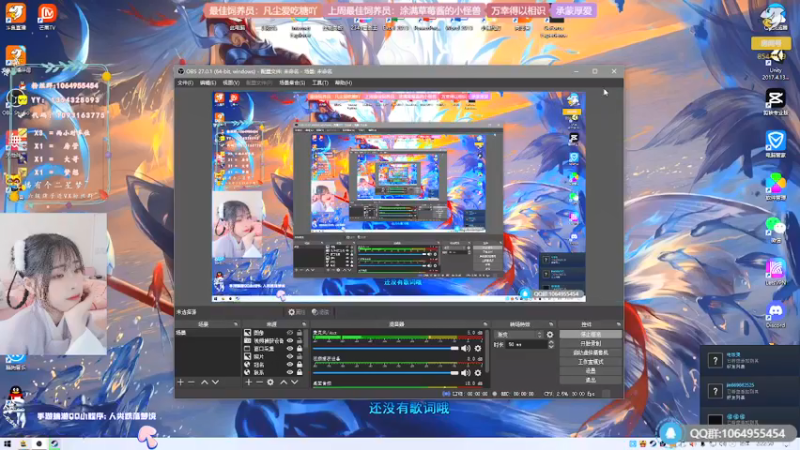The height and width of the screenshot is (450, 800).
Task: Open WeChat desktop shortcut
Action: click(x=775, y=230)
